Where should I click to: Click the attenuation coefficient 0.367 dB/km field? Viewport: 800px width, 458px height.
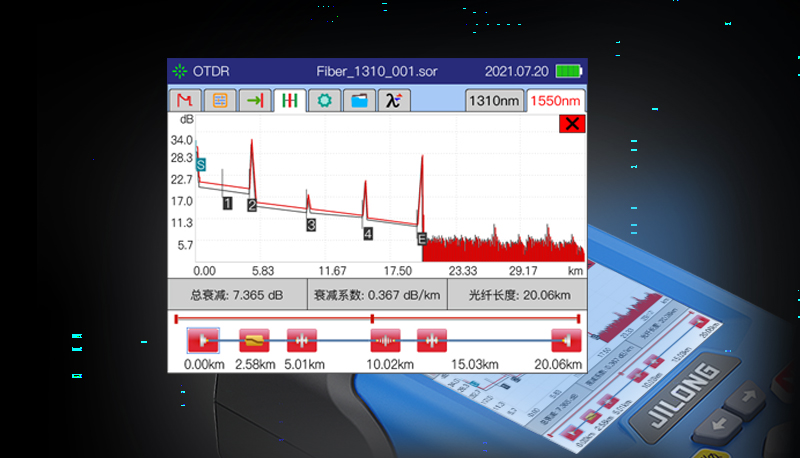[x=377, y=295]
